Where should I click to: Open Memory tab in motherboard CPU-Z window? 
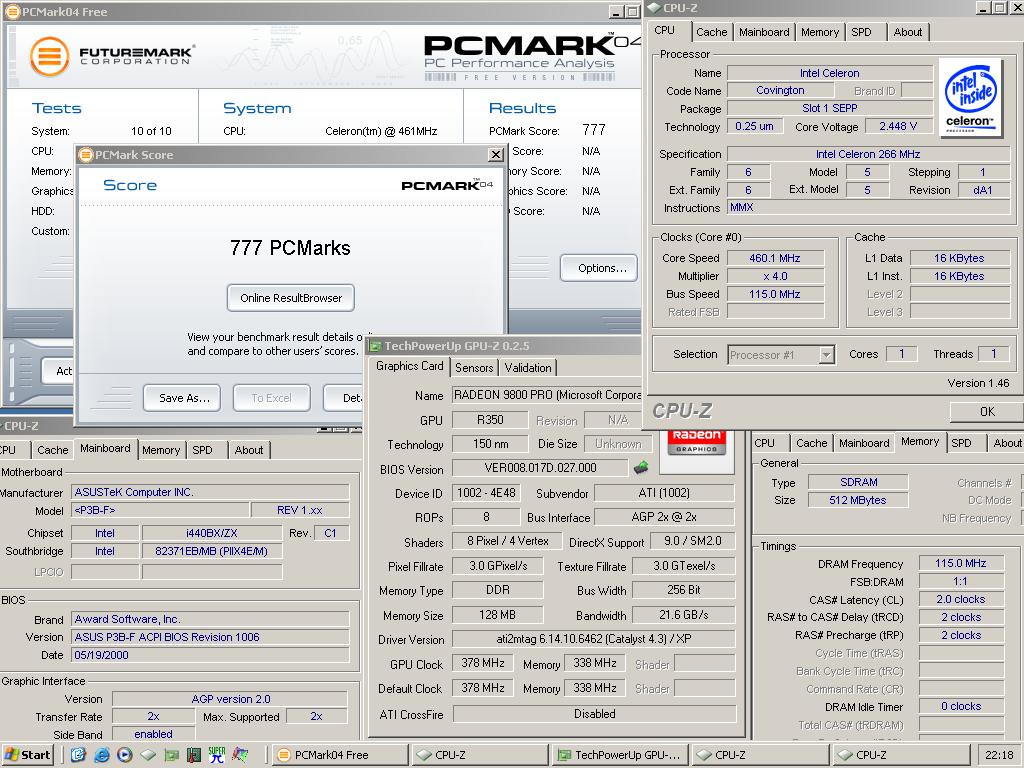pyautogui.click(x=161, y=450)
